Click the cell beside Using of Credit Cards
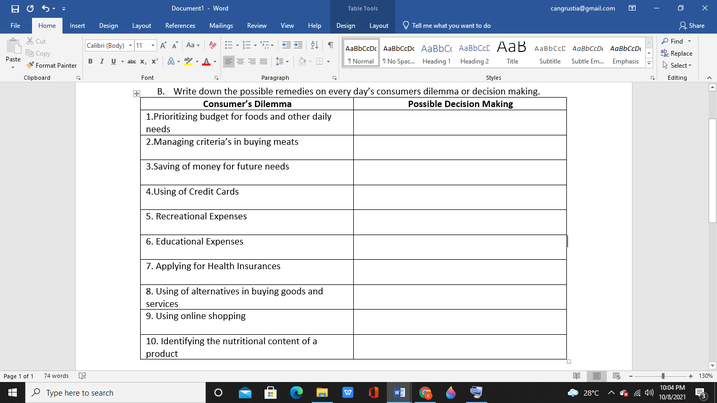The image size is (717, 403). (x=460, y=197)
